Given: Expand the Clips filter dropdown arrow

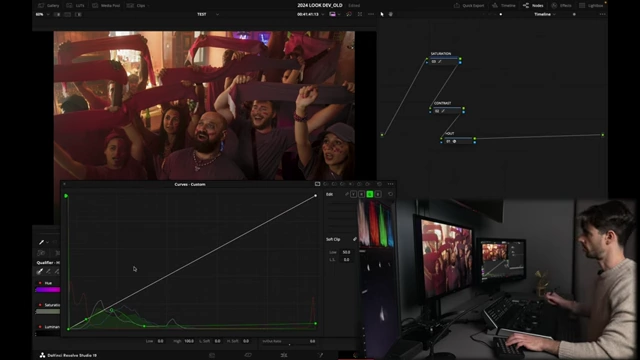Looking at the screenshot, I should tap(148, 6).
